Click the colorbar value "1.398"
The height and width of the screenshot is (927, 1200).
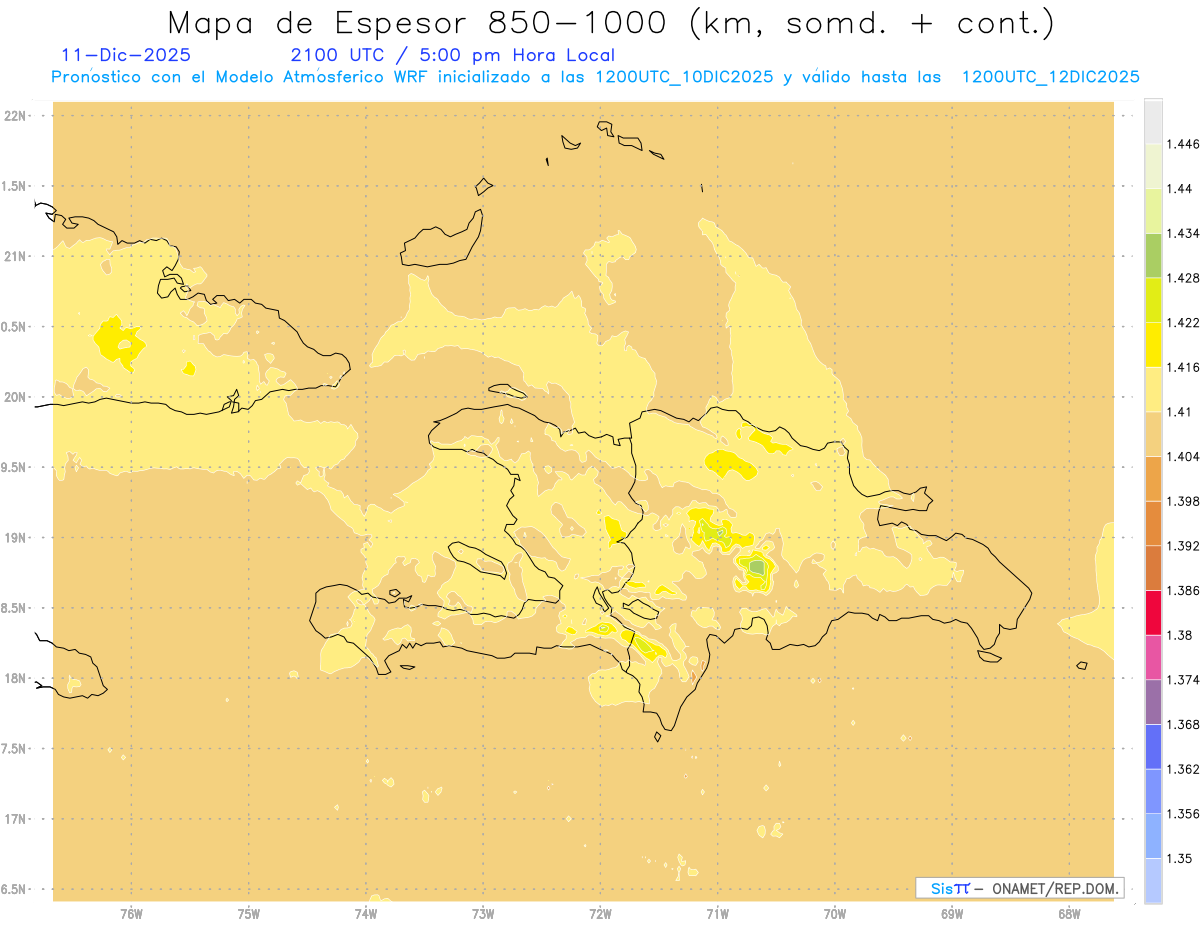click(1183, 501)
